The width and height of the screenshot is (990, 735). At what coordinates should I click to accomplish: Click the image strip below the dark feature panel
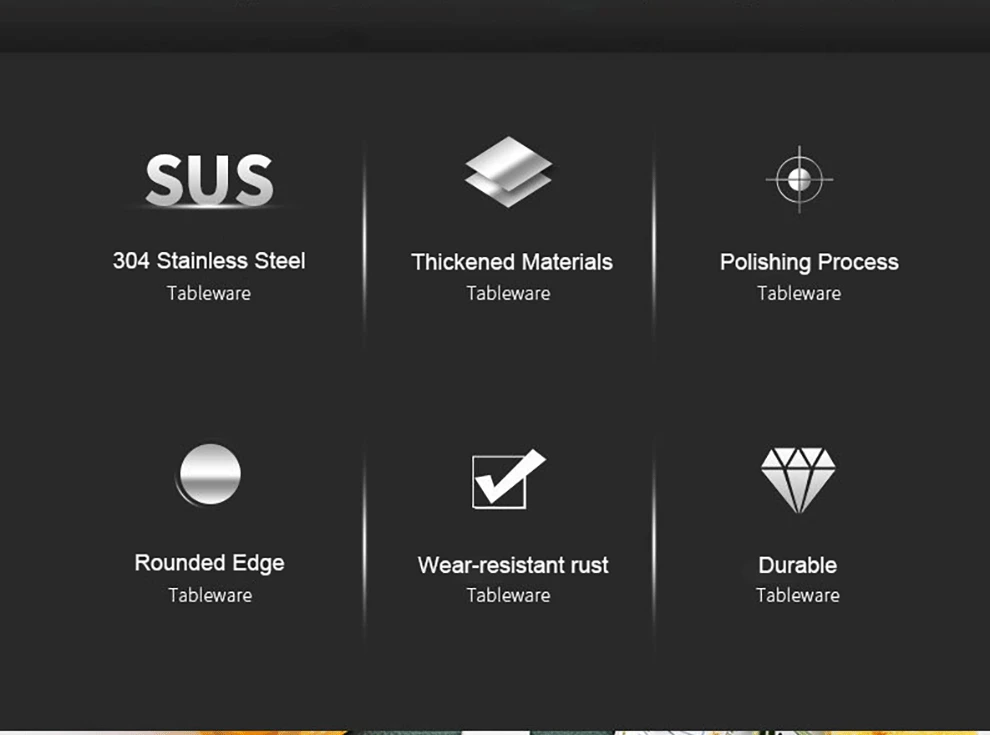point(495,733)
